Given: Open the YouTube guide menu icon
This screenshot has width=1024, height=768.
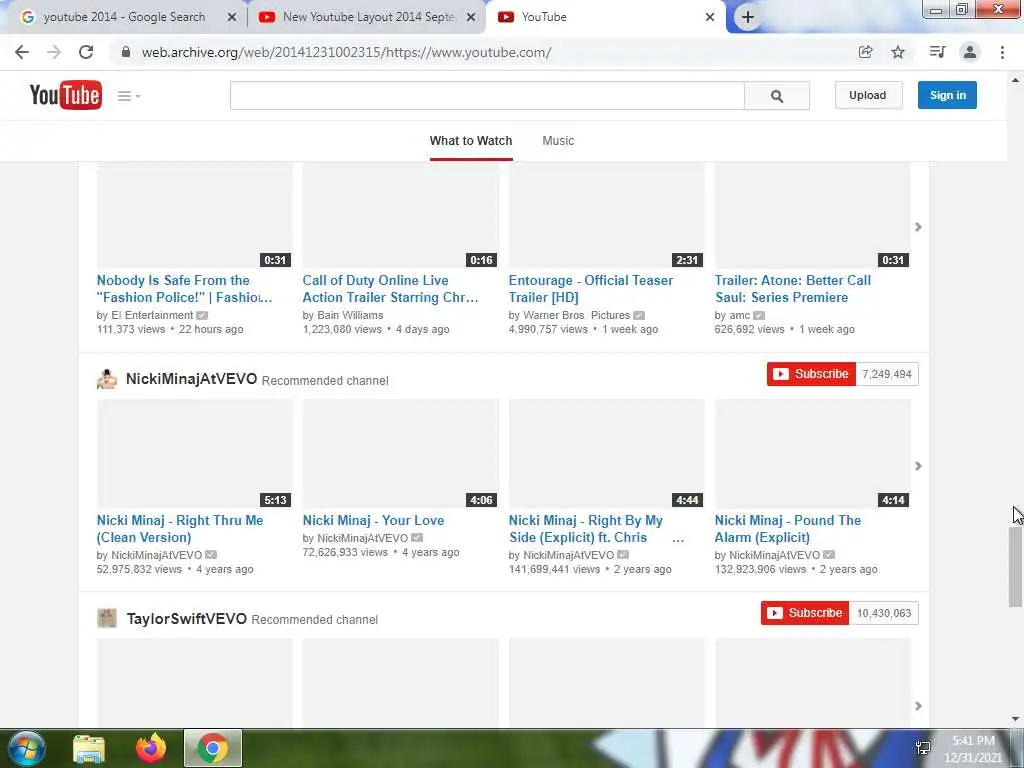Looking at the screenshot, I should (129, 96).
